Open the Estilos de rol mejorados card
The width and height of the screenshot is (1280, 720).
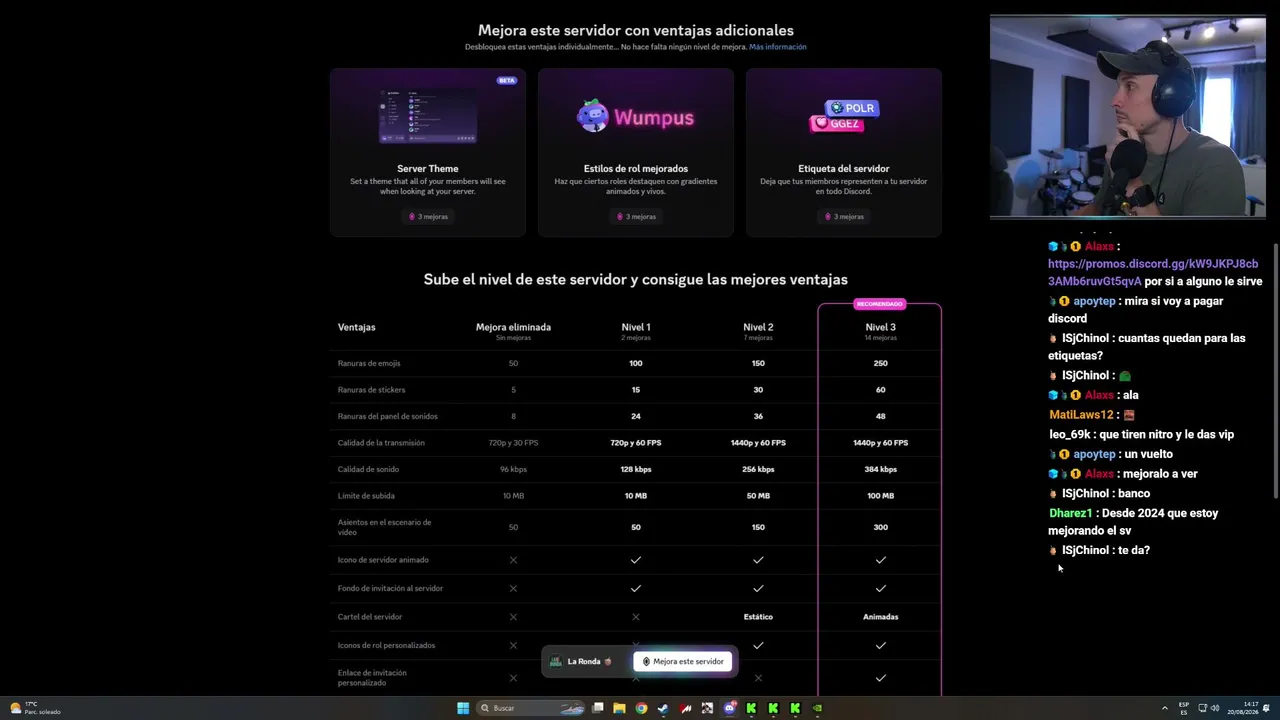[635, 152]
